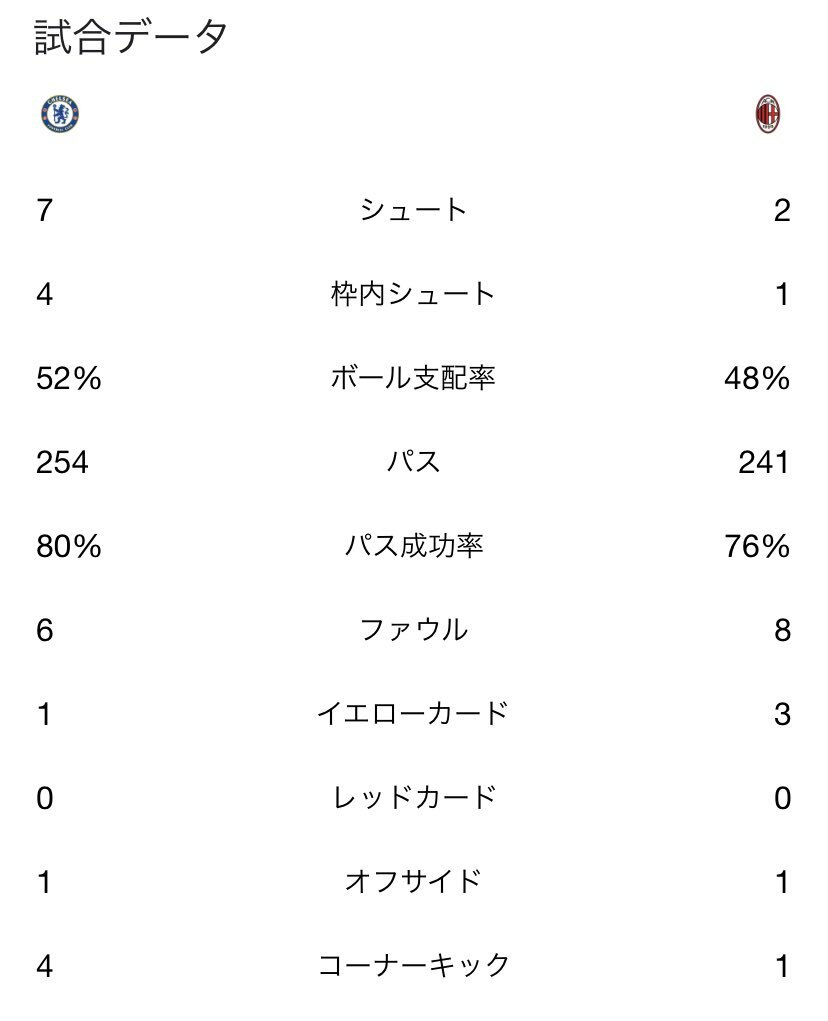The image size is (828, 1021).
Task: Select the オフサイド stat label
Action: click(x=413, y=882)
